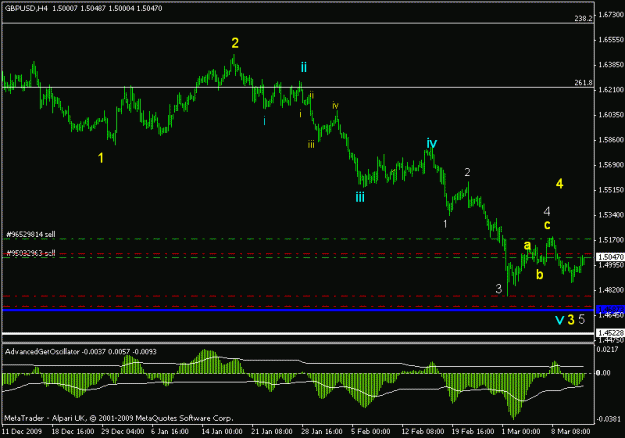This screenshot has width=625, height=438.
Task: Select the 238.2 Fibonacci level label
Action: 583,18
